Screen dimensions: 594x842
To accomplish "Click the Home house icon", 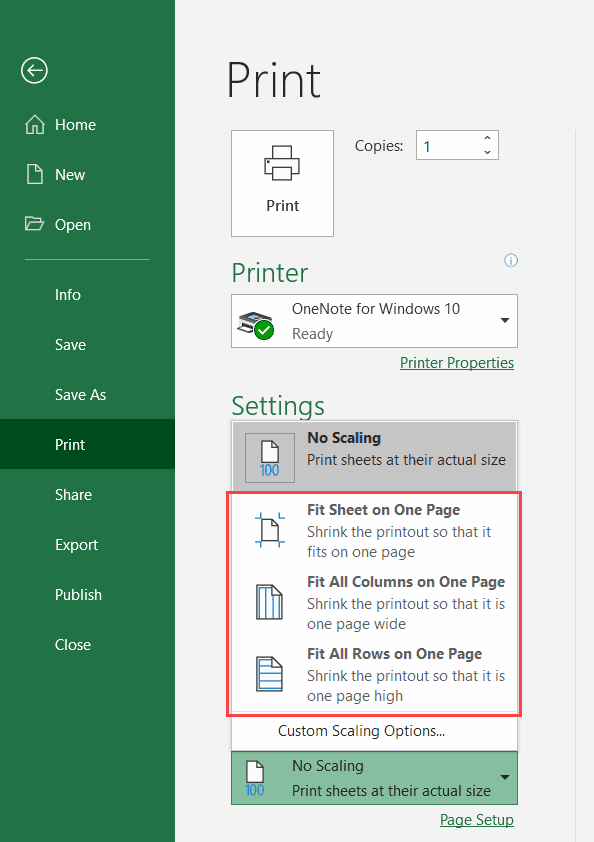I will [x=35, y=125].
